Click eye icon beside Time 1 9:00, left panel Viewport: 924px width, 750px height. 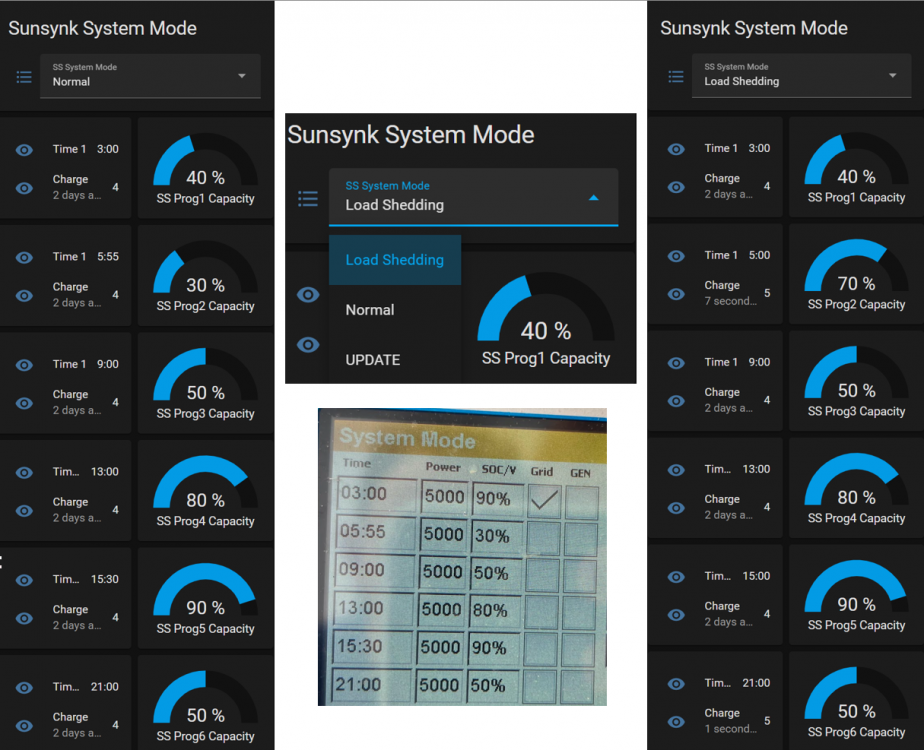(24, 365)
